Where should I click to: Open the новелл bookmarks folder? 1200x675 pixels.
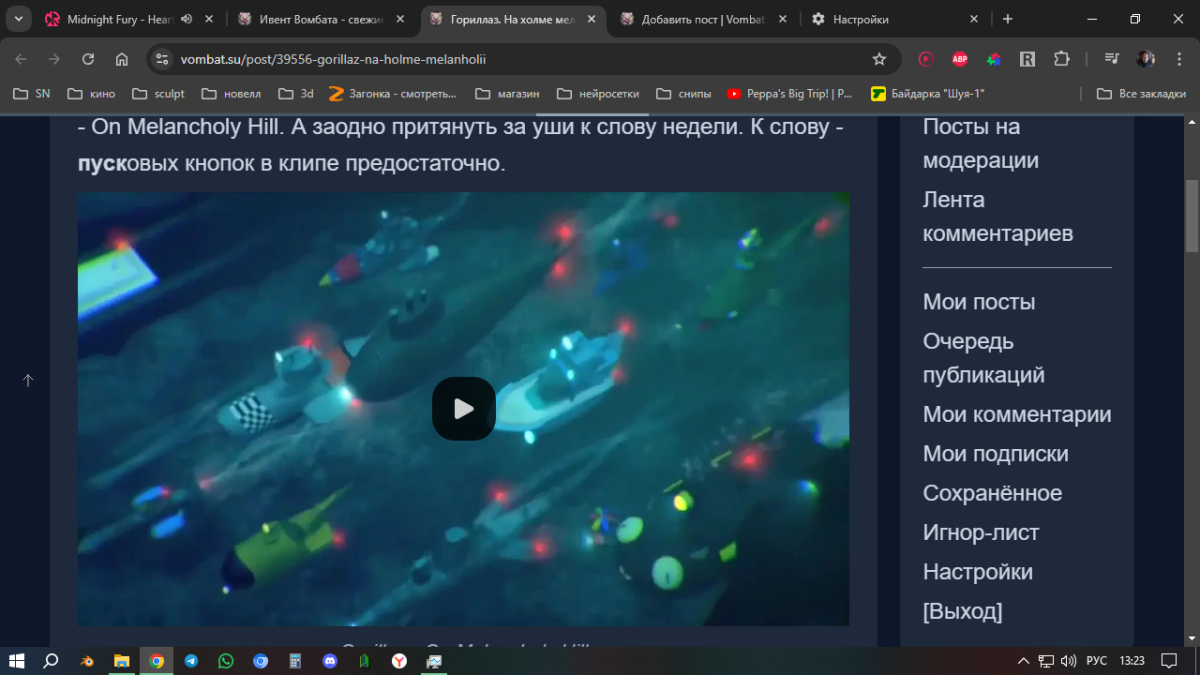(x=231, y=93)
